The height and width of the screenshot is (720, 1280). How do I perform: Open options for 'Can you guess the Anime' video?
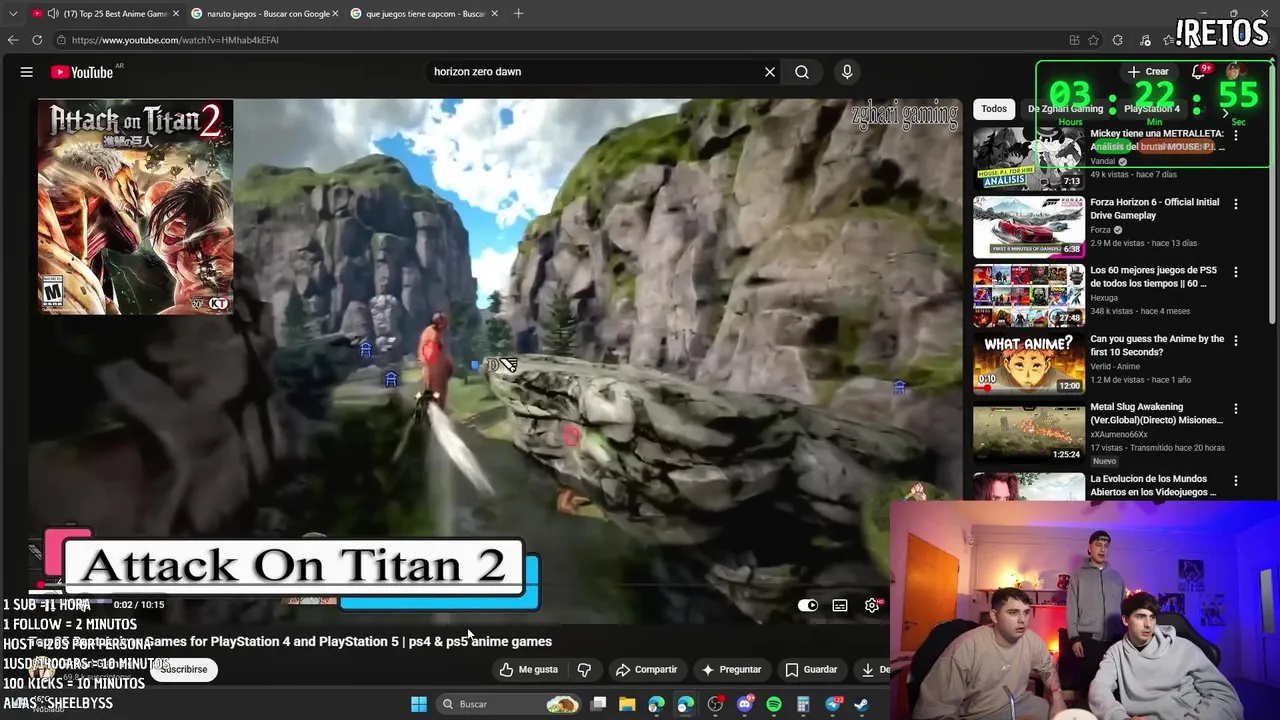coord(1236,341)
